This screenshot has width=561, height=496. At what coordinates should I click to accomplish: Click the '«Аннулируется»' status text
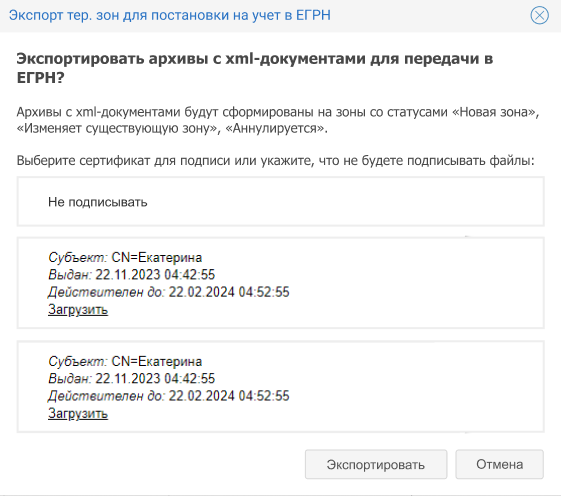275,128
